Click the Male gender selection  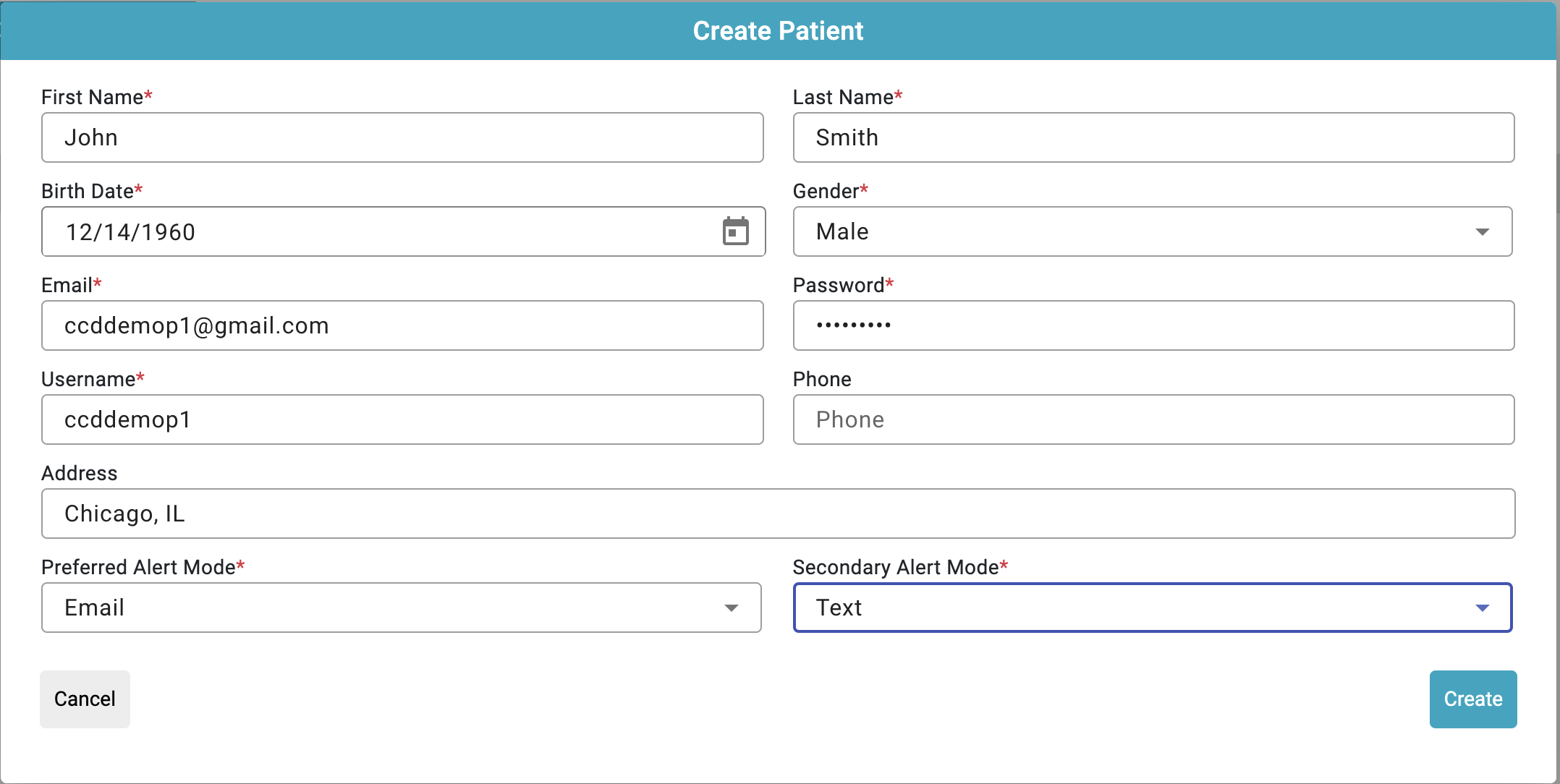843,231
